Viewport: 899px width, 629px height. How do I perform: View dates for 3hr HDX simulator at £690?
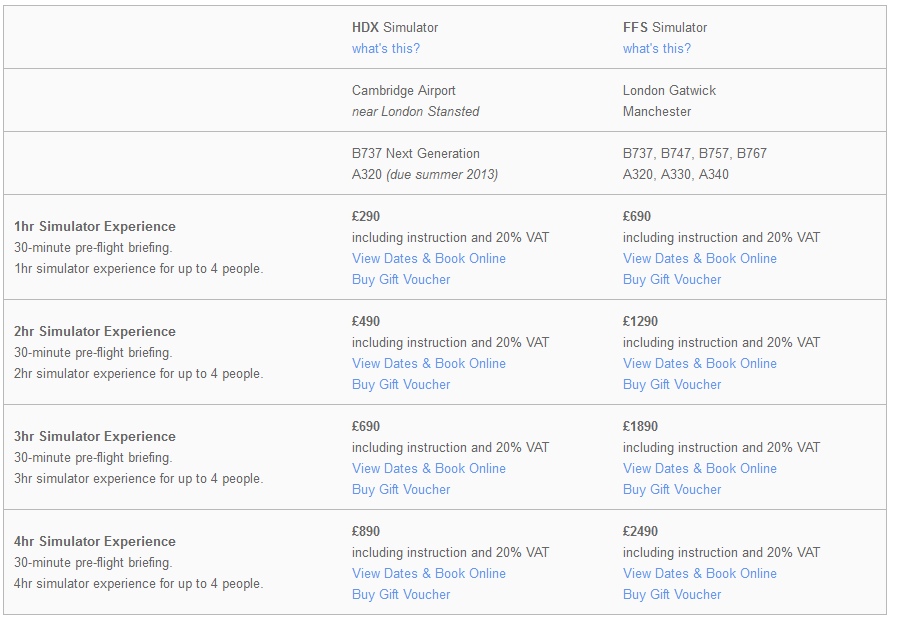tap(429, 468)
